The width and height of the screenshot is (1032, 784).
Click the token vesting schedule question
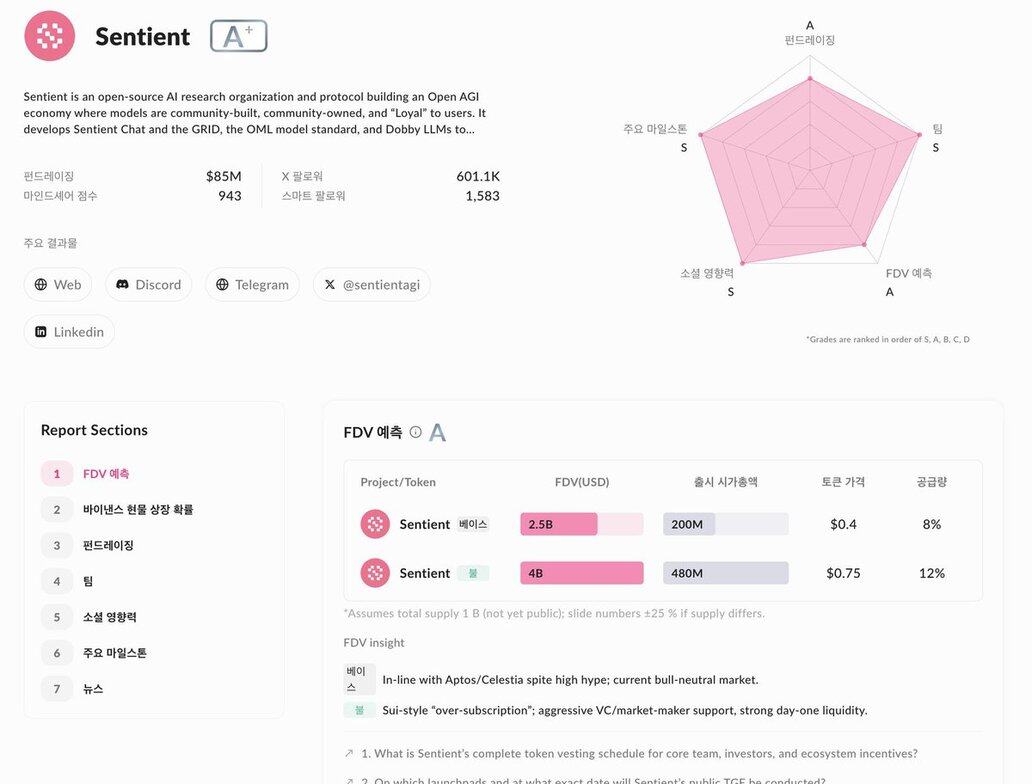click(x=639, y=753)
